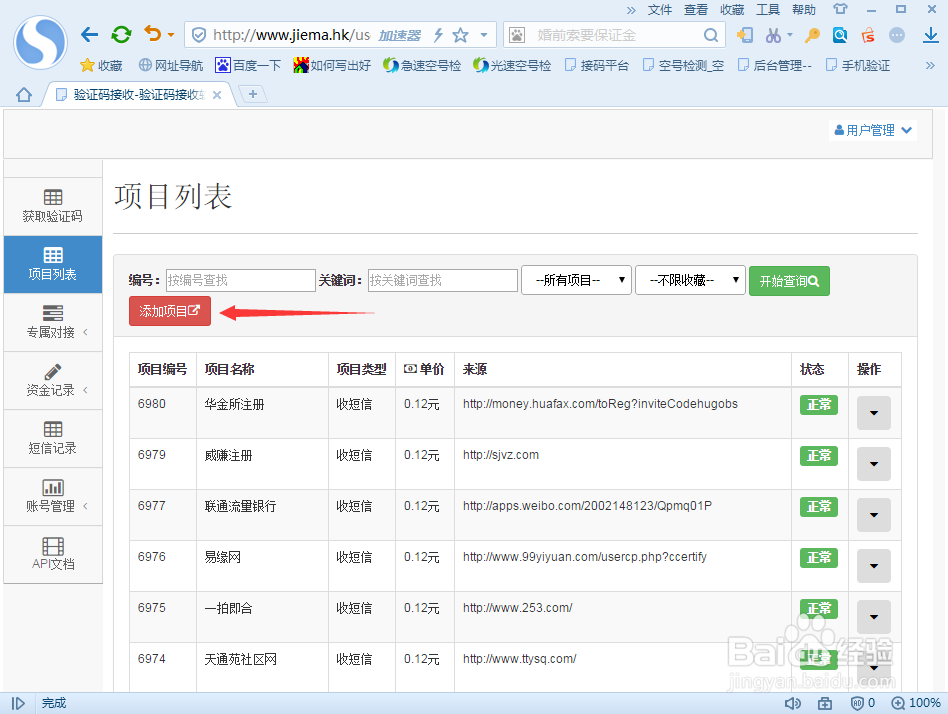Toggle the bookmark star for this page
The height and width of the screenshot is (714, 948).
click(x=459, y=34)
